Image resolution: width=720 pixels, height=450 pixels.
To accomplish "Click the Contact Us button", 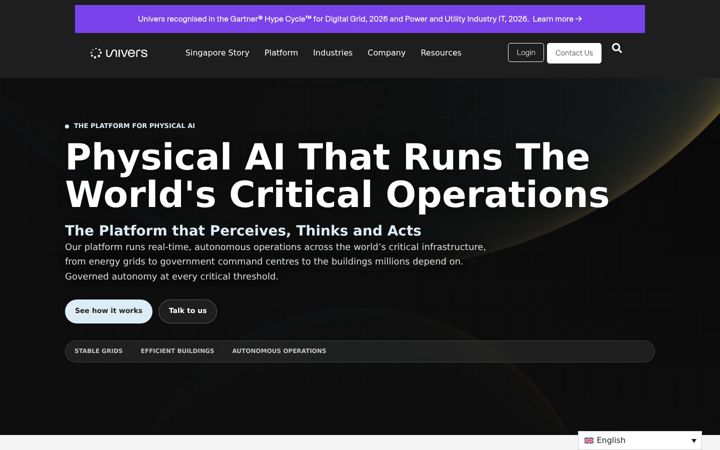I will tap(574, 53).
